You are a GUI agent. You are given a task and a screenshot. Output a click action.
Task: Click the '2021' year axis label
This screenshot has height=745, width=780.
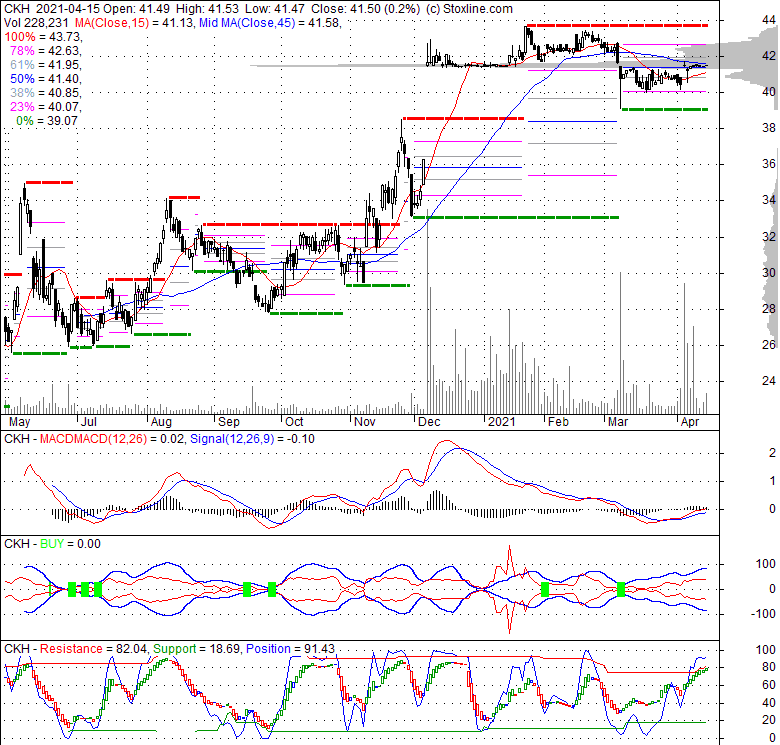tap(501, 422)
